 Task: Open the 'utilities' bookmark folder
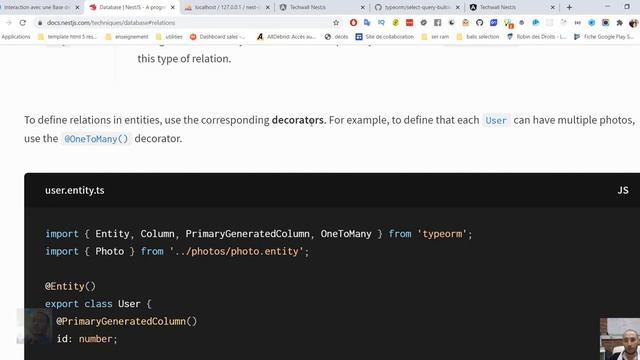[169, 37]
